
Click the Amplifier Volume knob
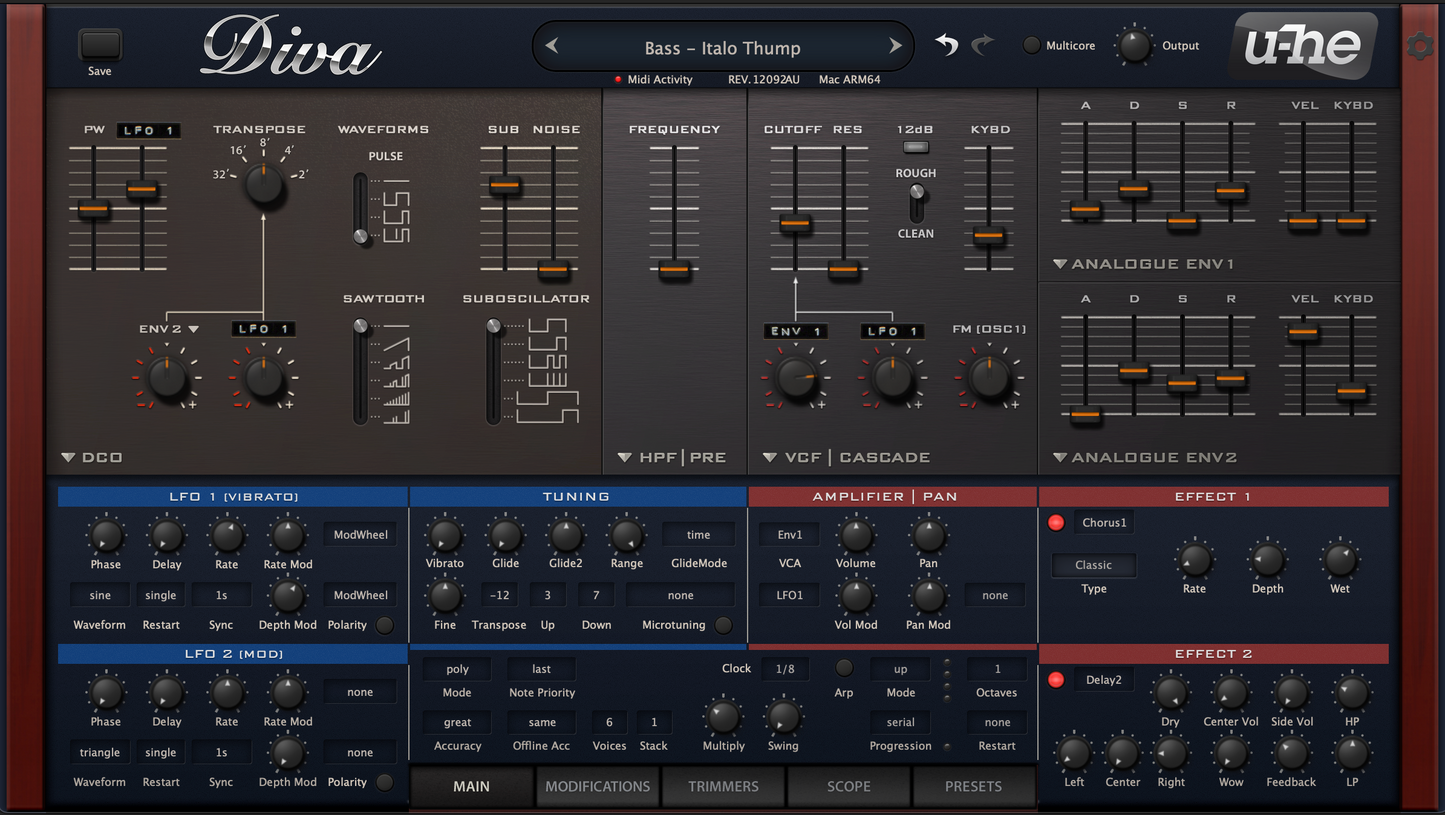click(856, 536)
